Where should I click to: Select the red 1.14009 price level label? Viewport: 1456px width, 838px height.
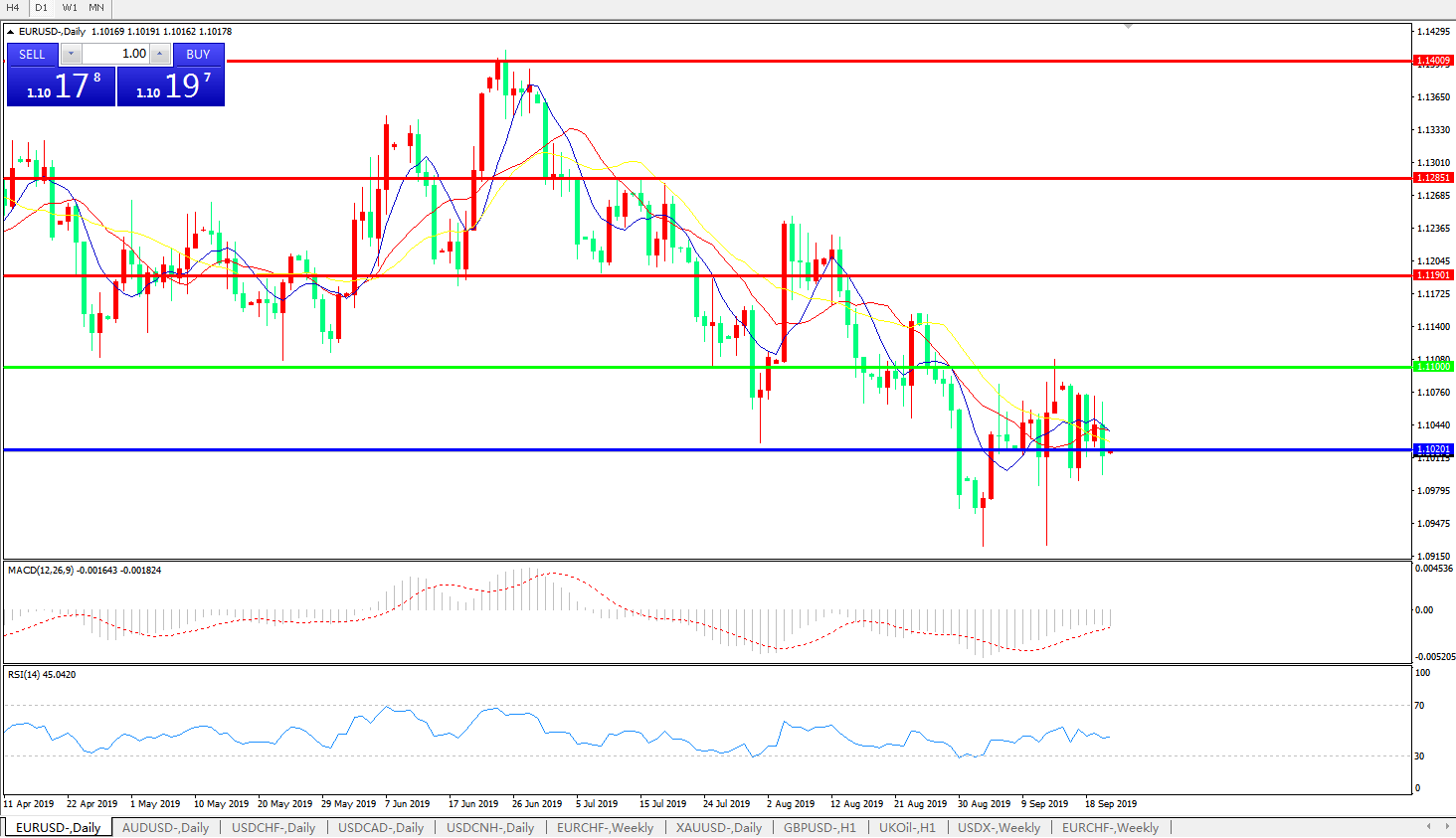(1433, 61)
